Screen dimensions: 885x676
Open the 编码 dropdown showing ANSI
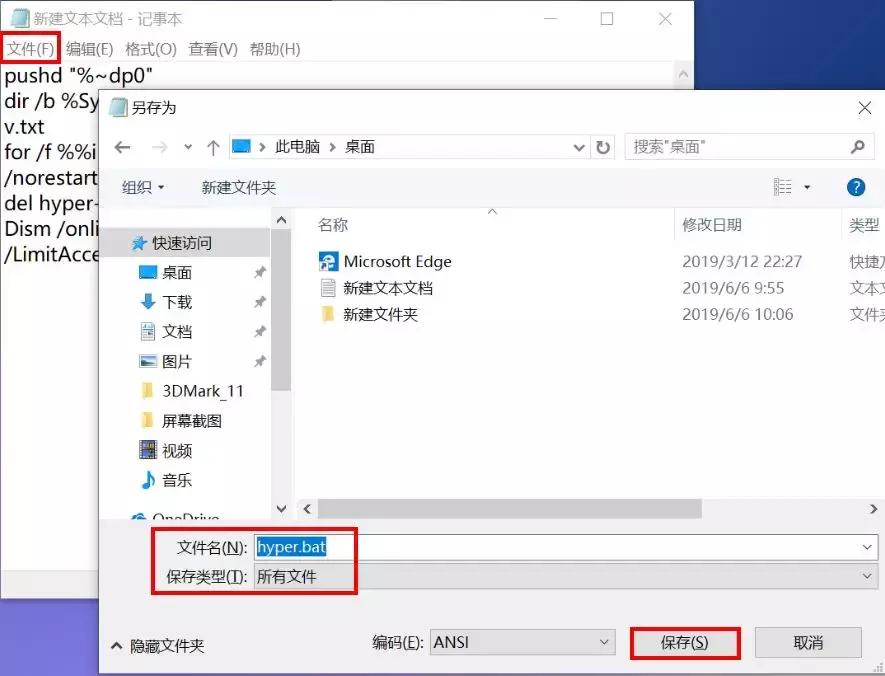(x=520, y=642)
